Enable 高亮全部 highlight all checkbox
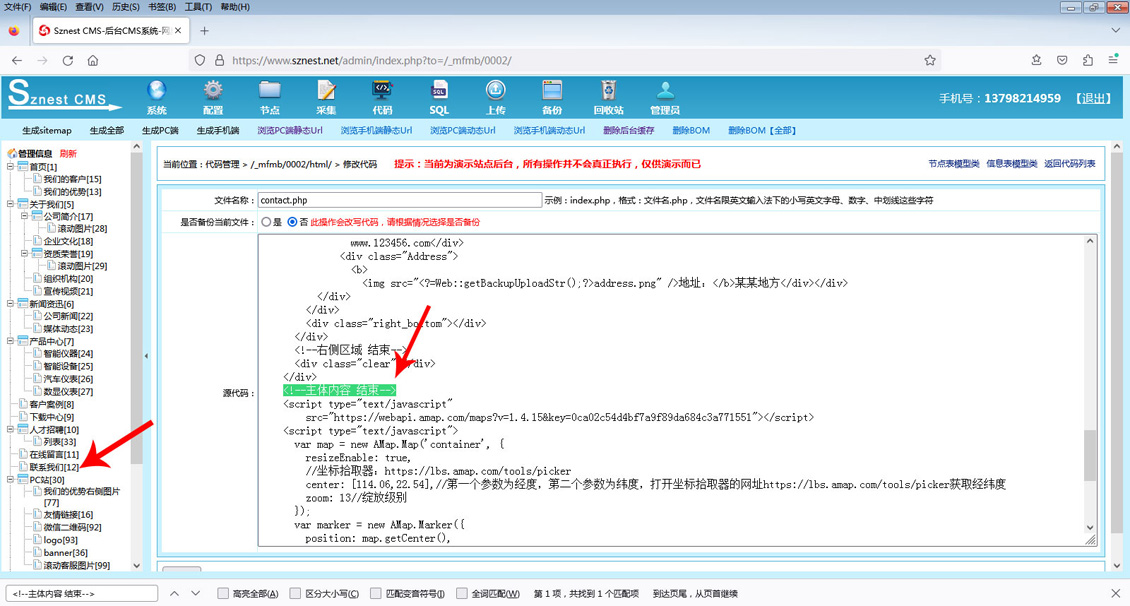Image resolution: width=1130 pixels, height=606 pixels. [224, 593]
